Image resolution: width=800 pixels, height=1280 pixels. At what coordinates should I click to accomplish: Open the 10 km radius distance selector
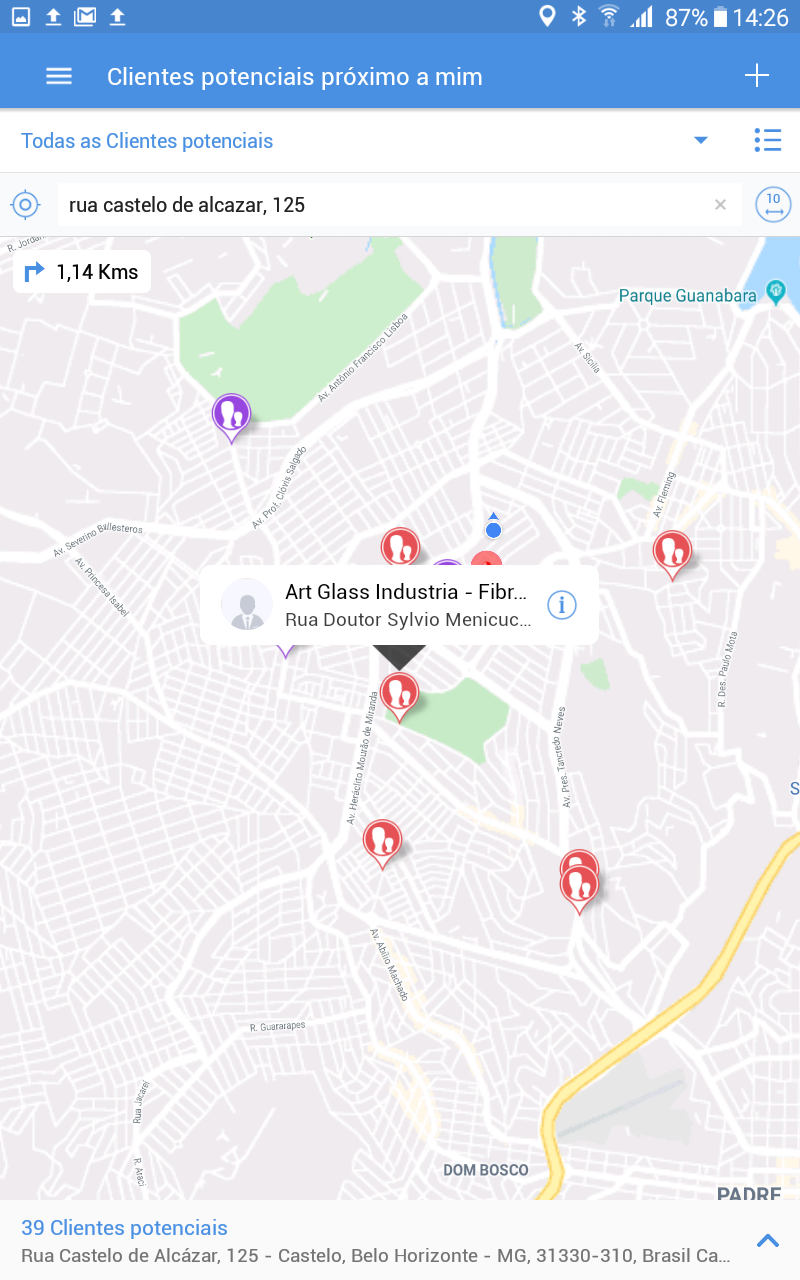(773, 205)
